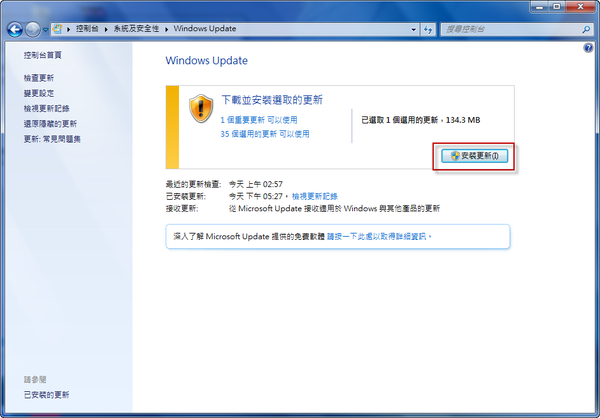The image size is (600, 418).
Task: Select Windows Update breadcrumb segment
Action: coord(205,29)
